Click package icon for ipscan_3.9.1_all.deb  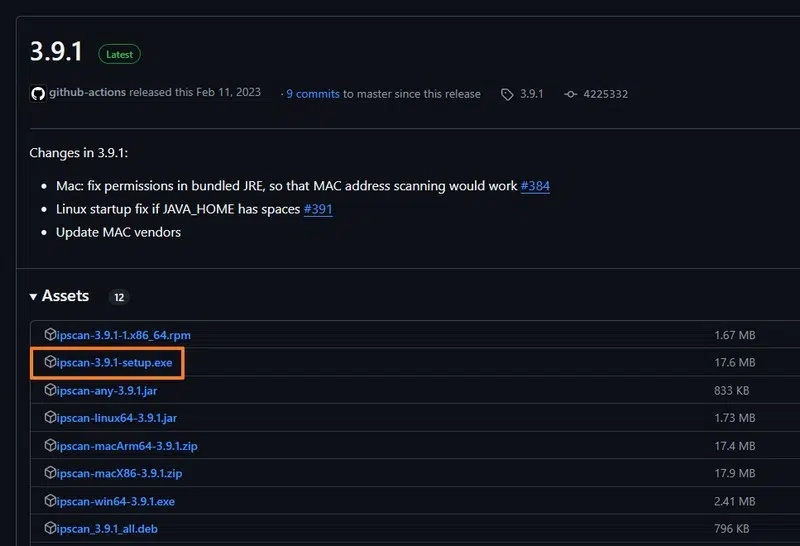coord(50,528)
